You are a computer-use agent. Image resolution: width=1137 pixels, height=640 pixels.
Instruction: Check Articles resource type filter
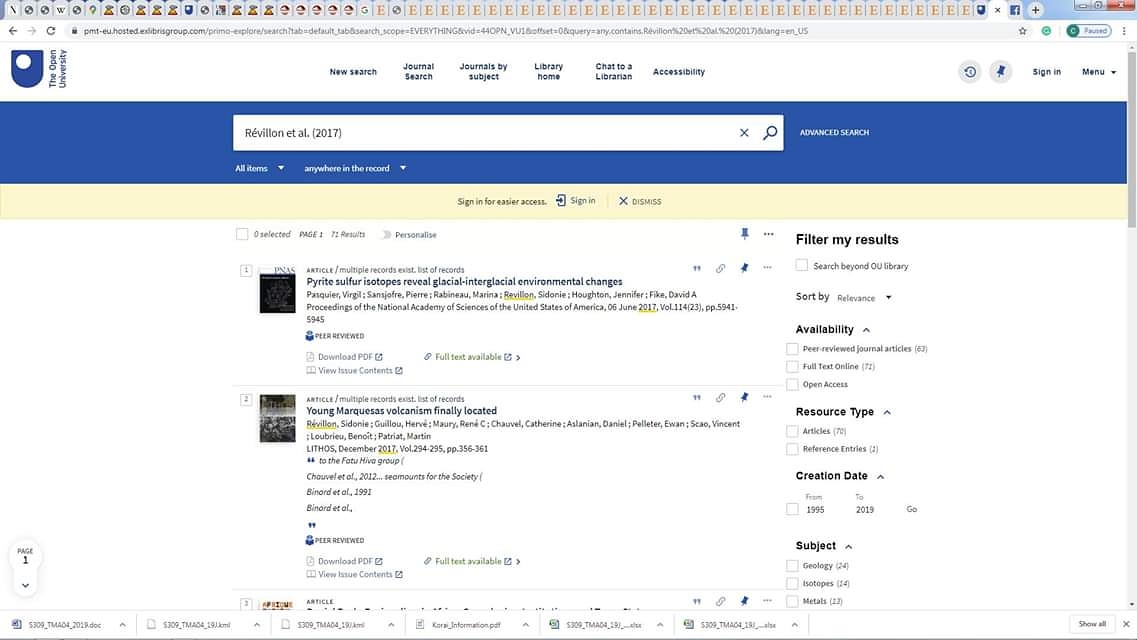[x=792, y=431]
